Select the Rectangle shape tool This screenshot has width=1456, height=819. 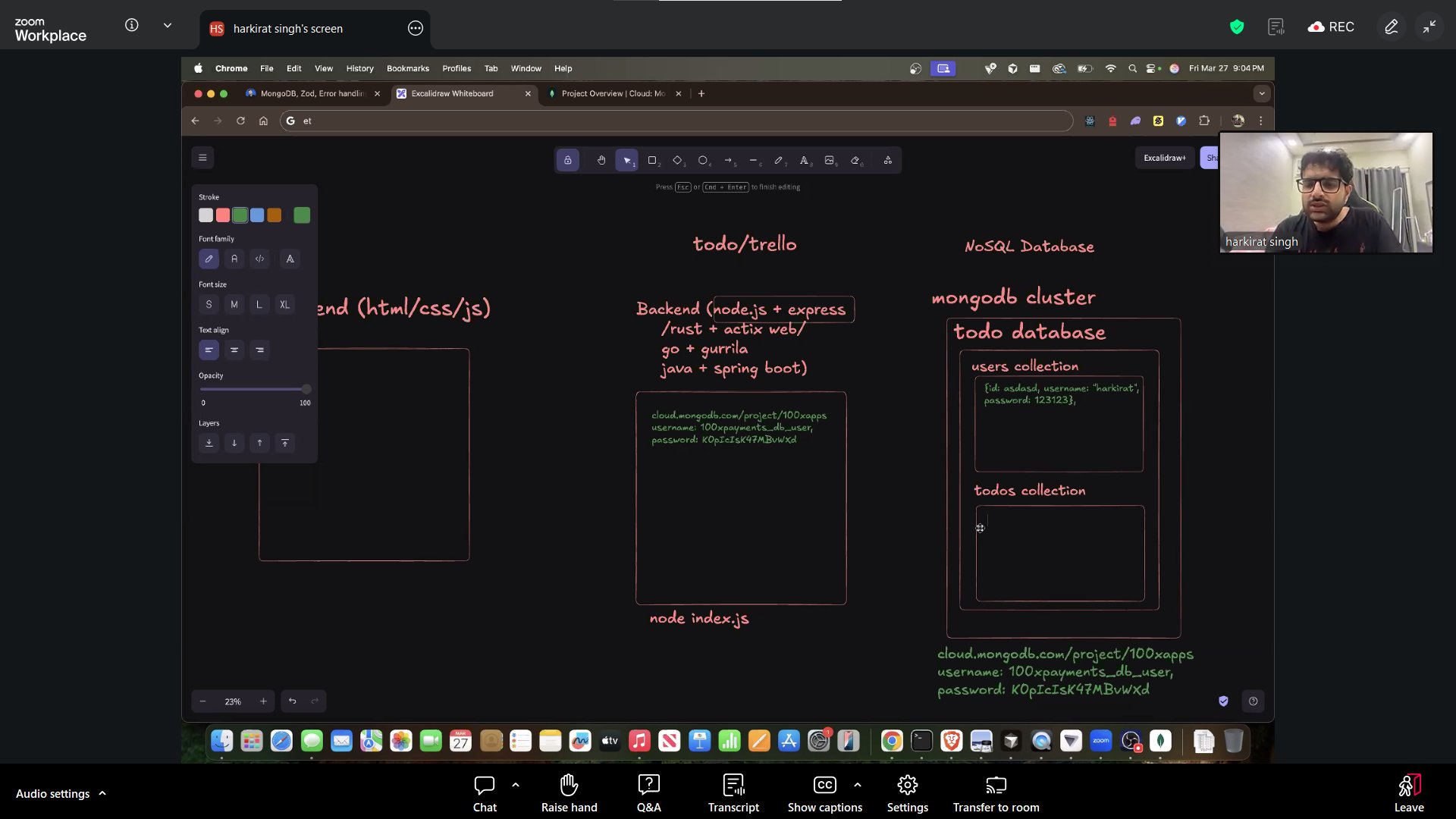click(x=651, y=160)
